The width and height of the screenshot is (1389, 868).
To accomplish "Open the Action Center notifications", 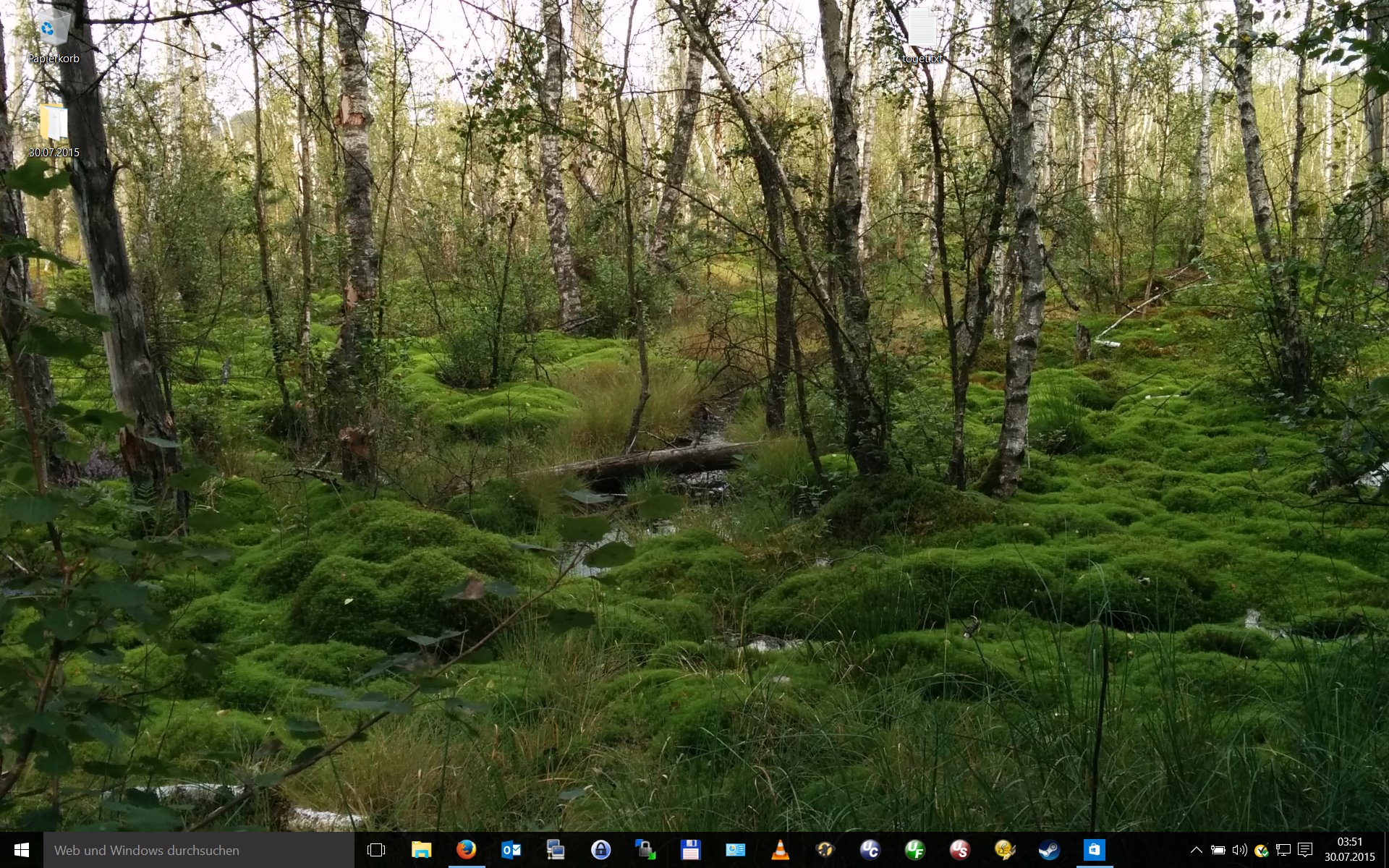I will coord(1305,850).
